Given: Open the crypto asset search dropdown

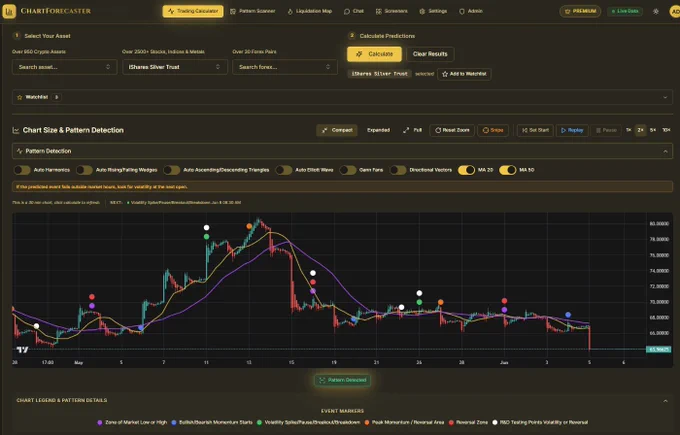Looking at the screenshot, I should (x=65, y=67).
